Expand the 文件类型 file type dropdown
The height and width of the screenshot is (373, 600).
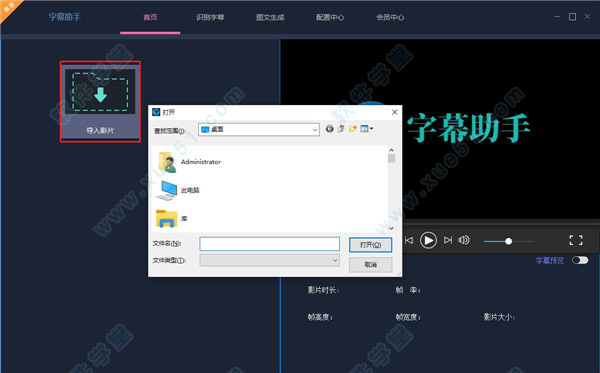point(335,261)
